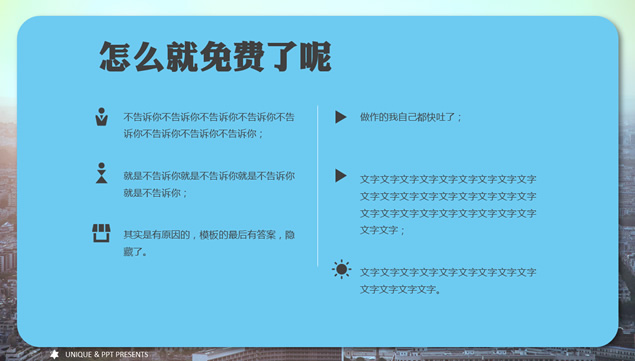Click the title 怎么就免费了呢
Image resolution: width=635 pixels, height=361 pixels.
215,56
